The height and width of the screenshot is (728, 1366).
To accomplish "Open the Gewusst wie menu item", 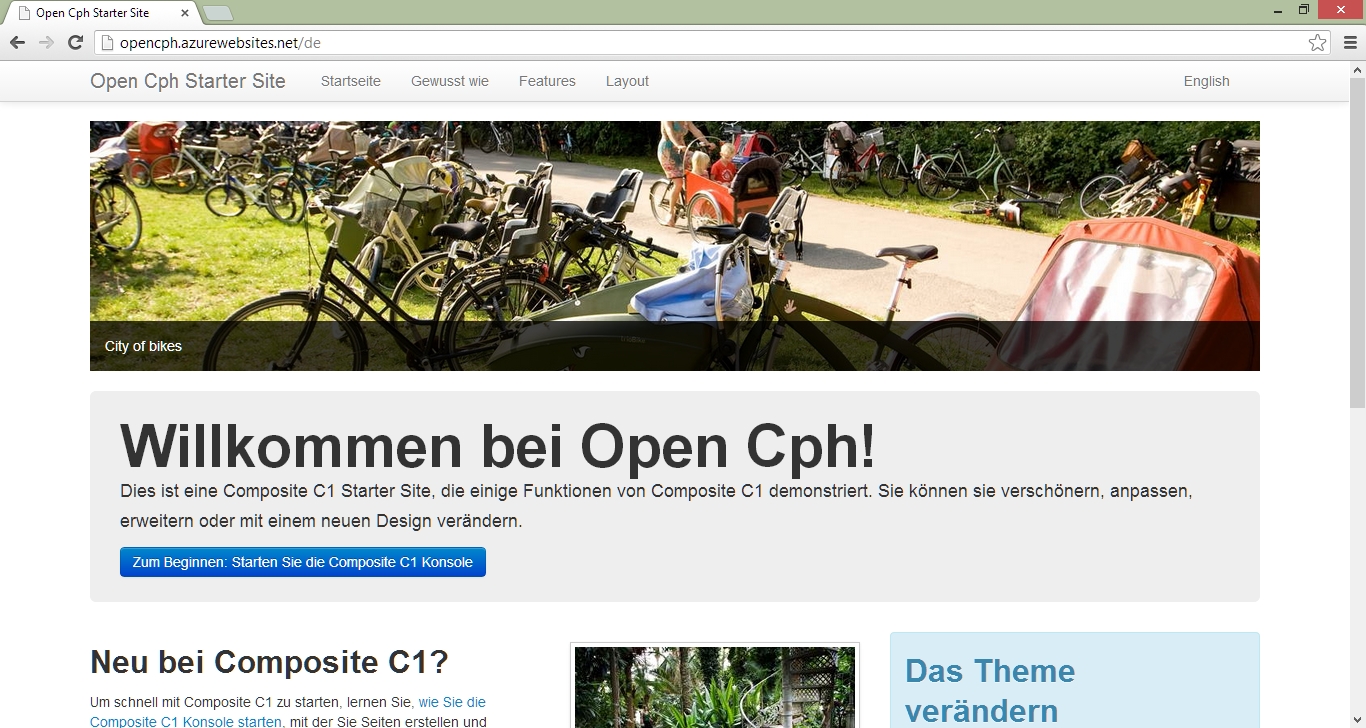I will 449,81.
